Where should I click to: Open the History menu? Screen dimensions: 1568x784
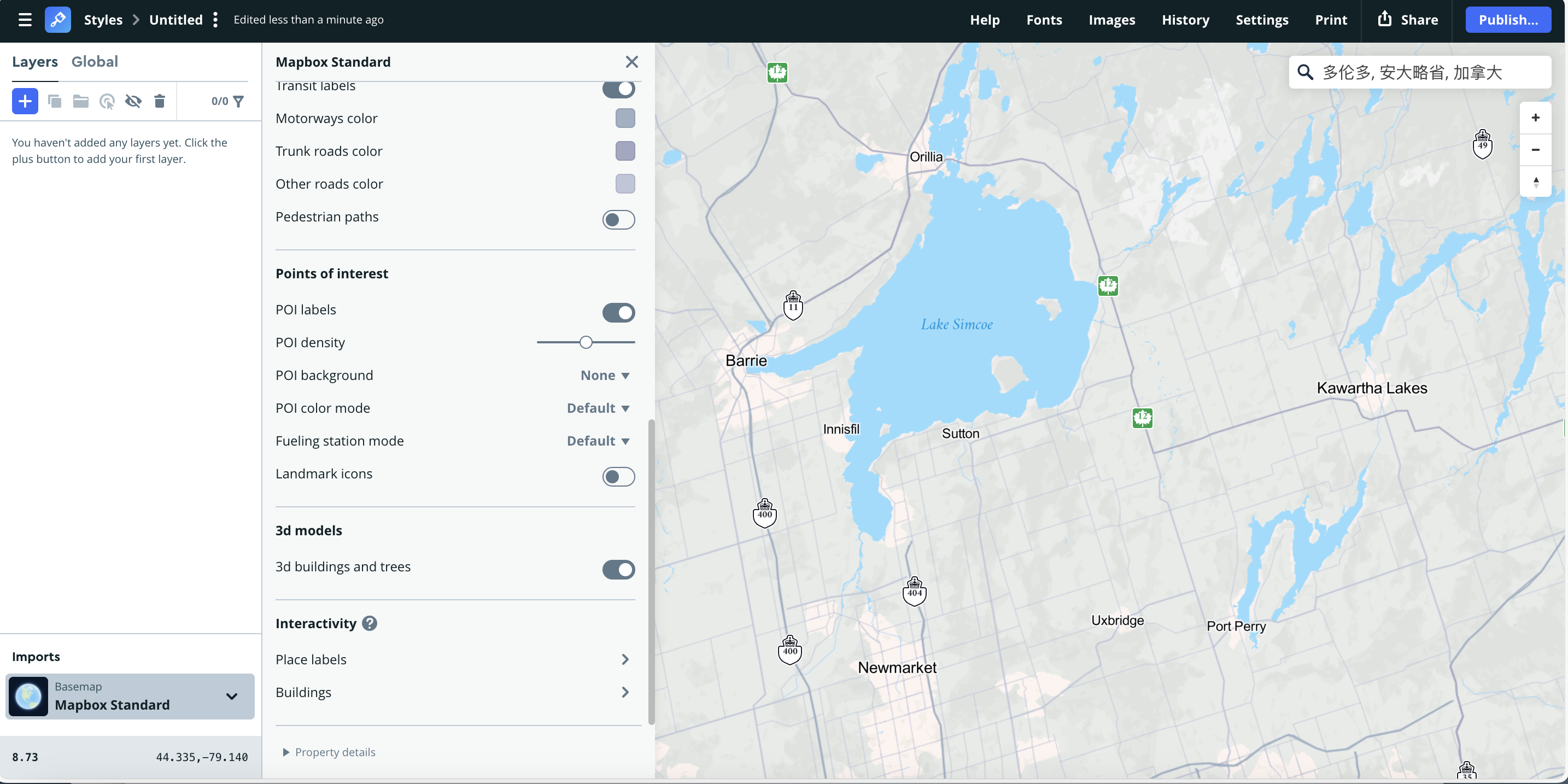[x=1185, y=20]
